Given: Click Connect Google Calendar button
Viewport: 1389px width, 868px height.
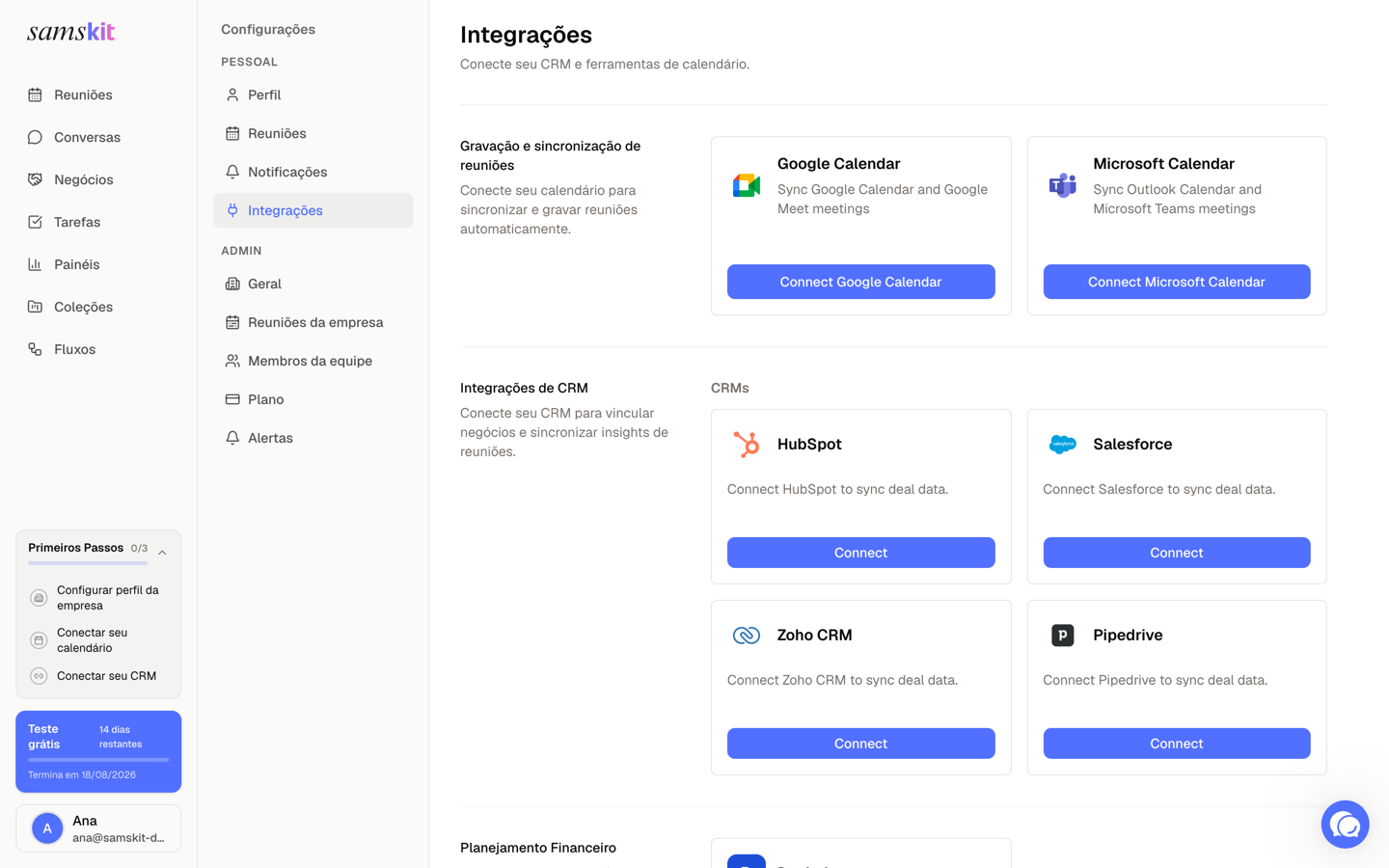Looking at the screenshot, I should (x=860, y=282).
